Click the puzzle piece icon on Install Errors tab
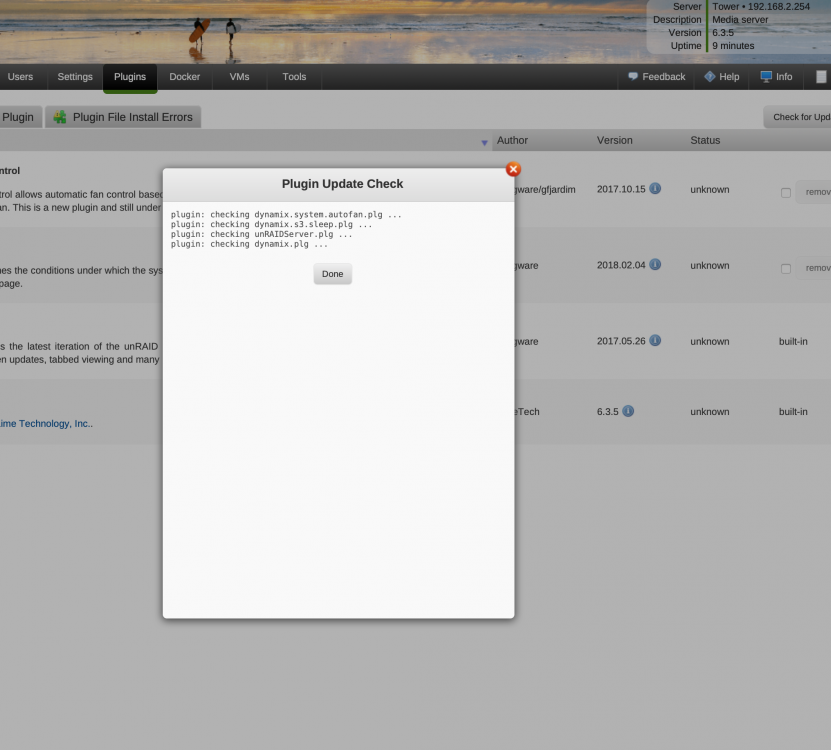Viewport: 831px width, 750px height. point(60,117)
